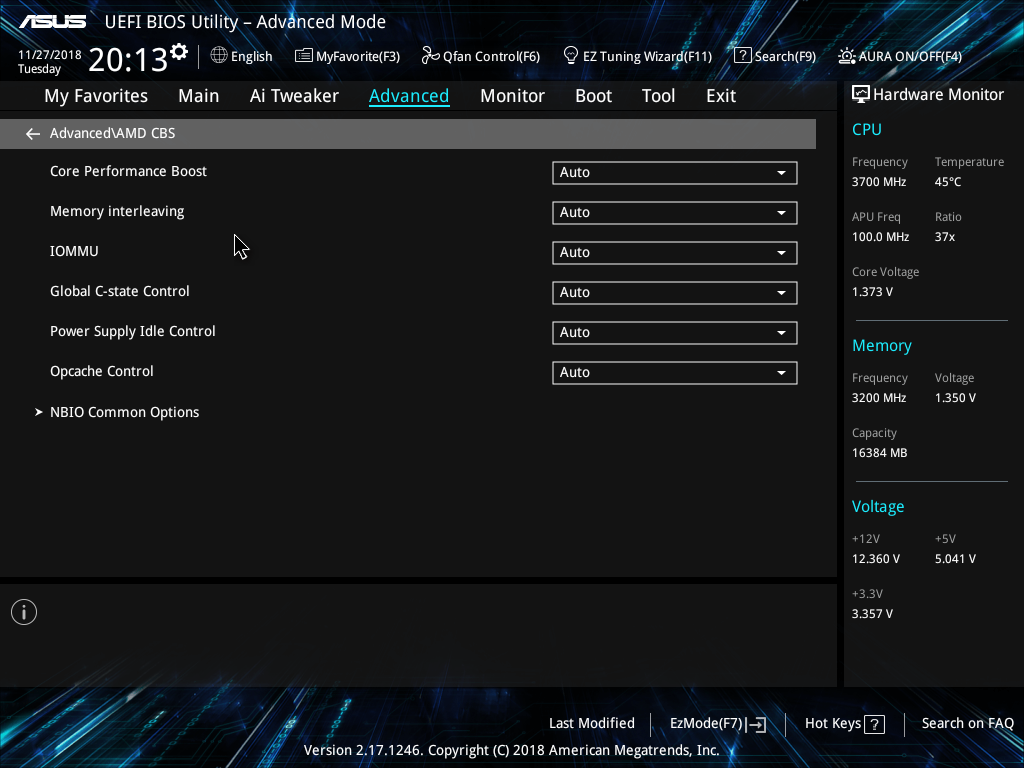Switch to Monitor tab
Screen dimensions: 1024x768
pos(512,96)
